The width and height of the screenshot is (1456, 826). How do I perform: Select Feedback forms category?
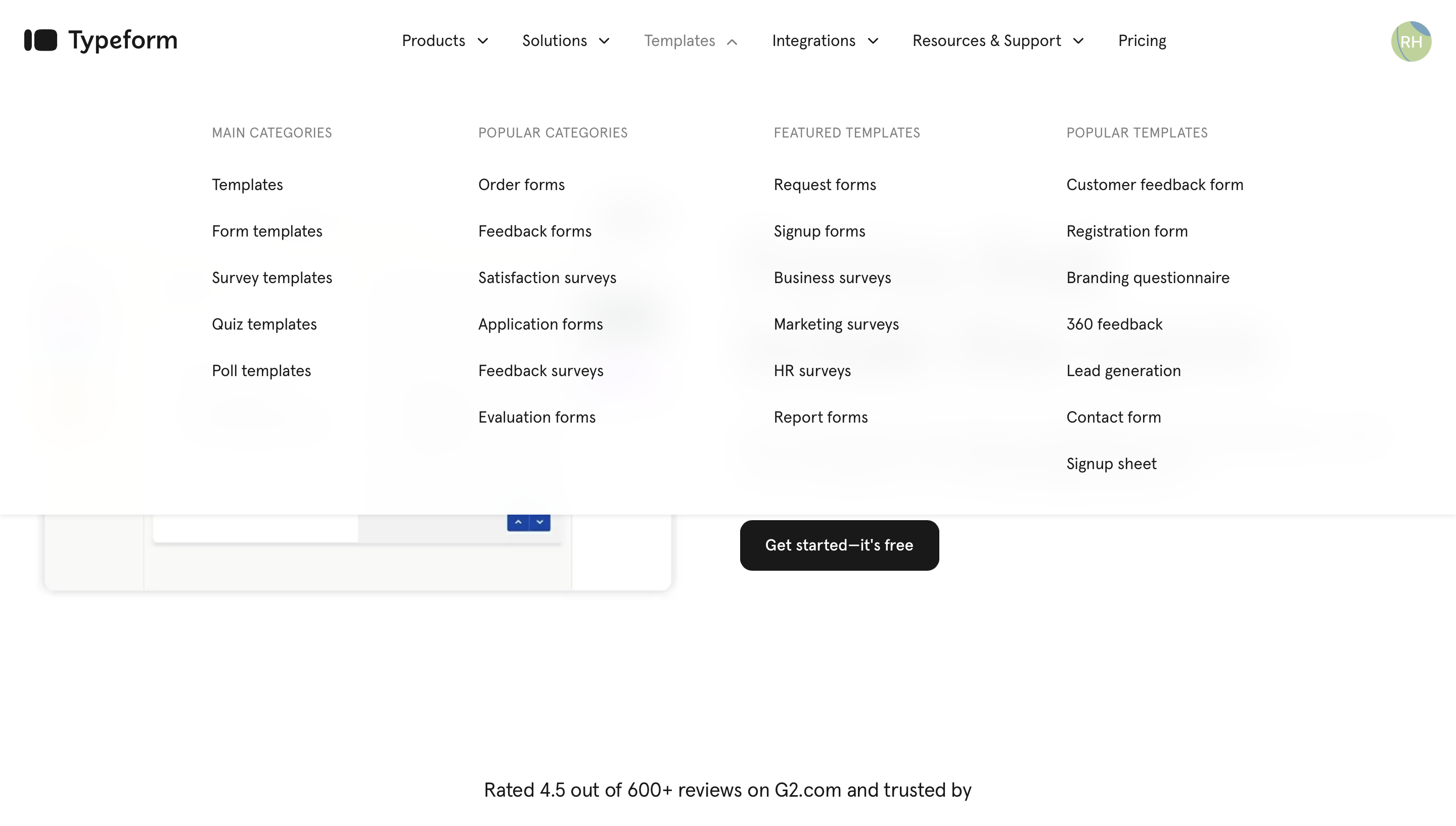(535, 232)
